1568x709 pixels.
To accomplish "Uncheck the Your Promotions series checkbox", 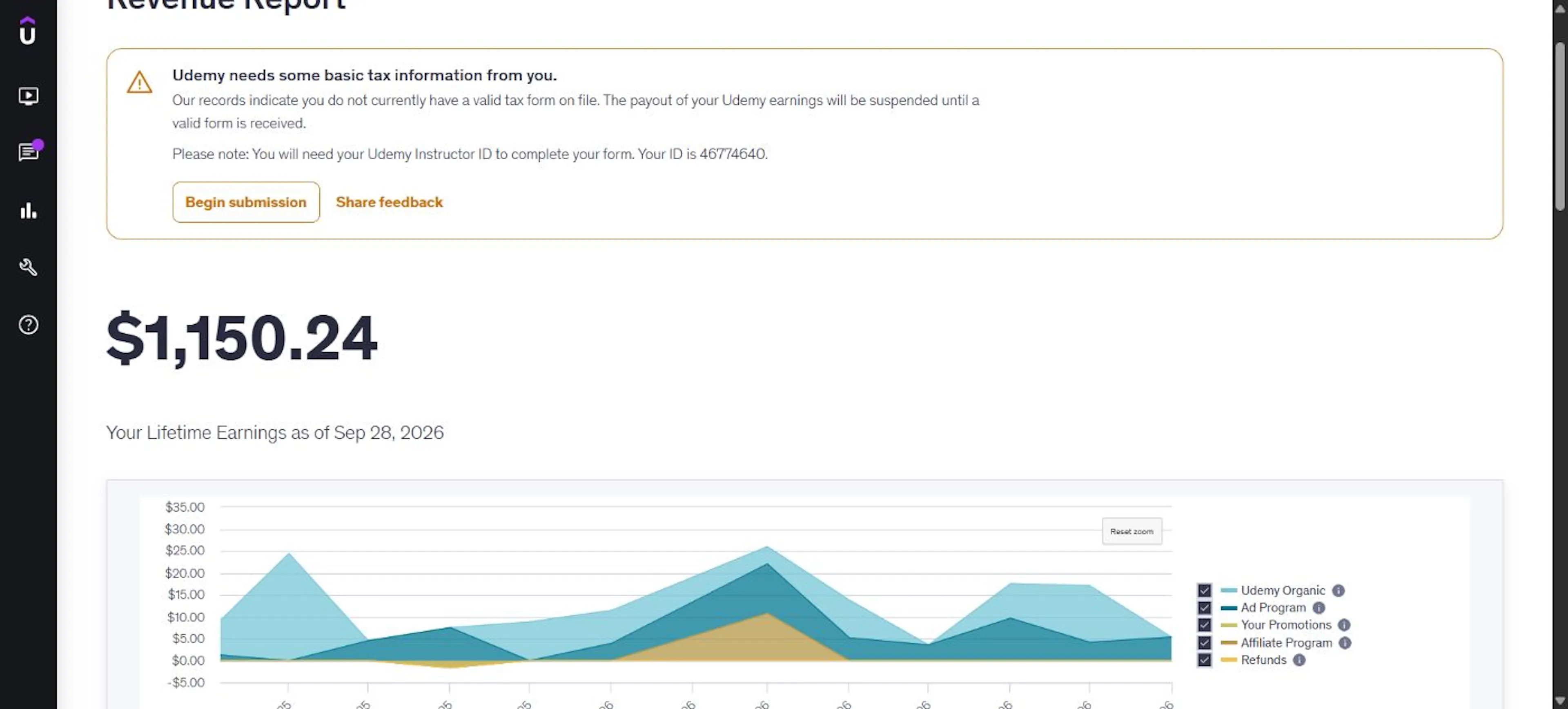I will coord(1204,625).
